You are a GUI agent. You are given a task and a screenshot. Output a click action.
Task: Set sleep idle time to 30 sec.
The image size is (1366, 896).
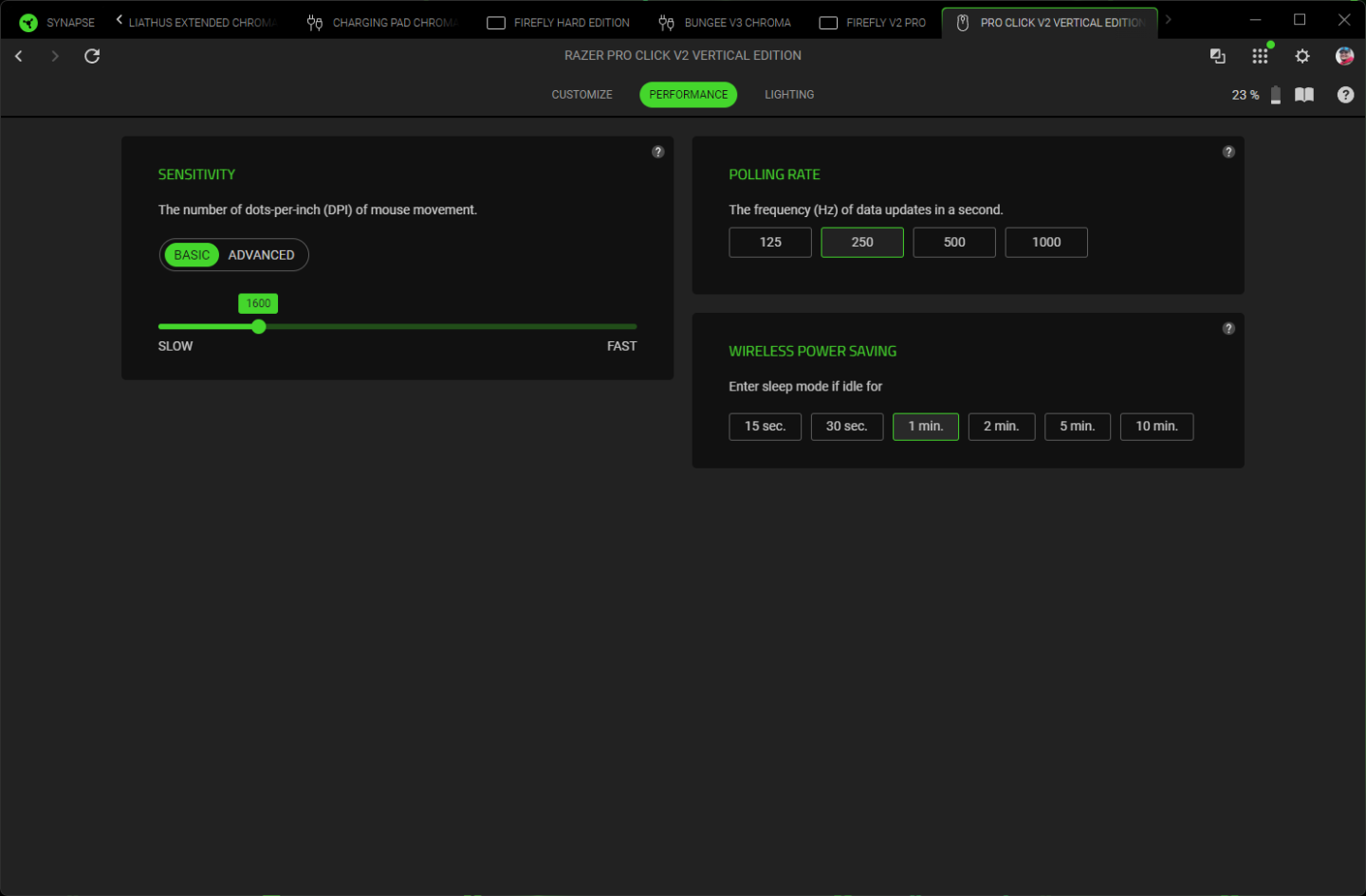point(846,427)
